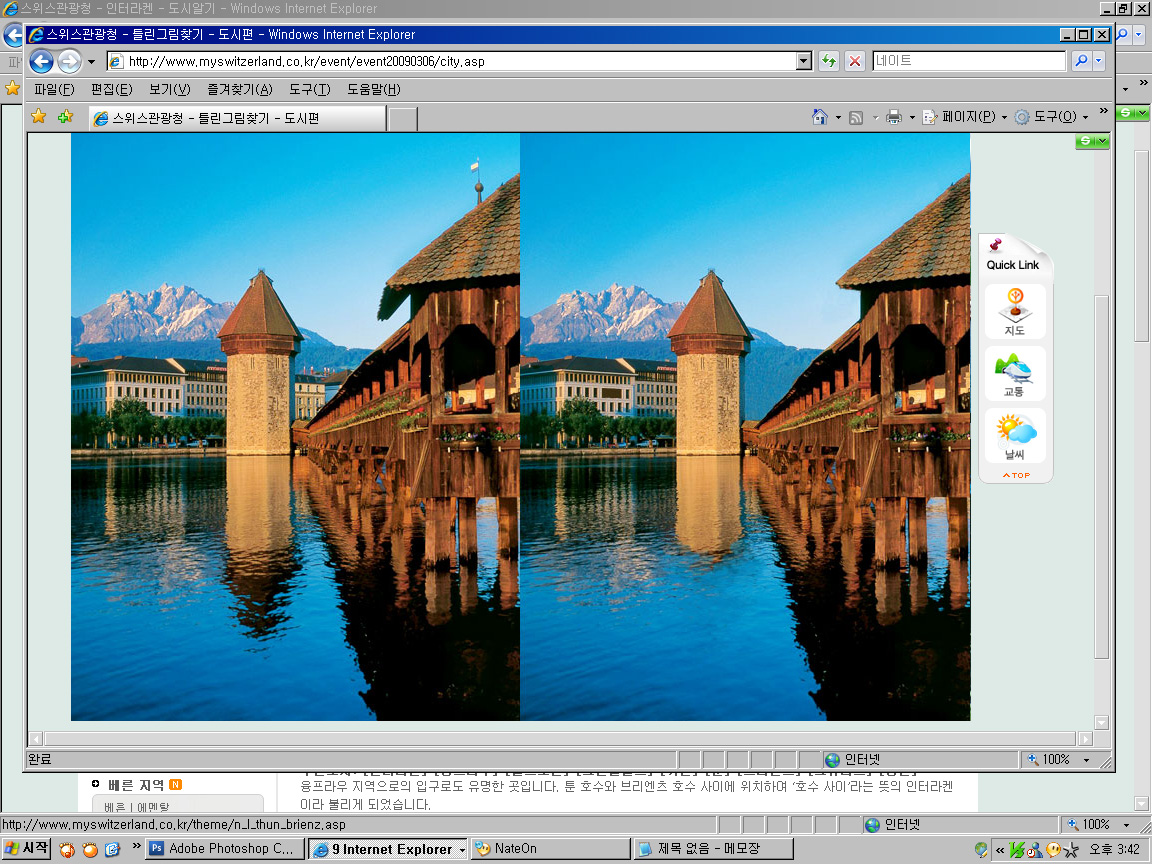Click the Refresh page icon

point(829,61)
